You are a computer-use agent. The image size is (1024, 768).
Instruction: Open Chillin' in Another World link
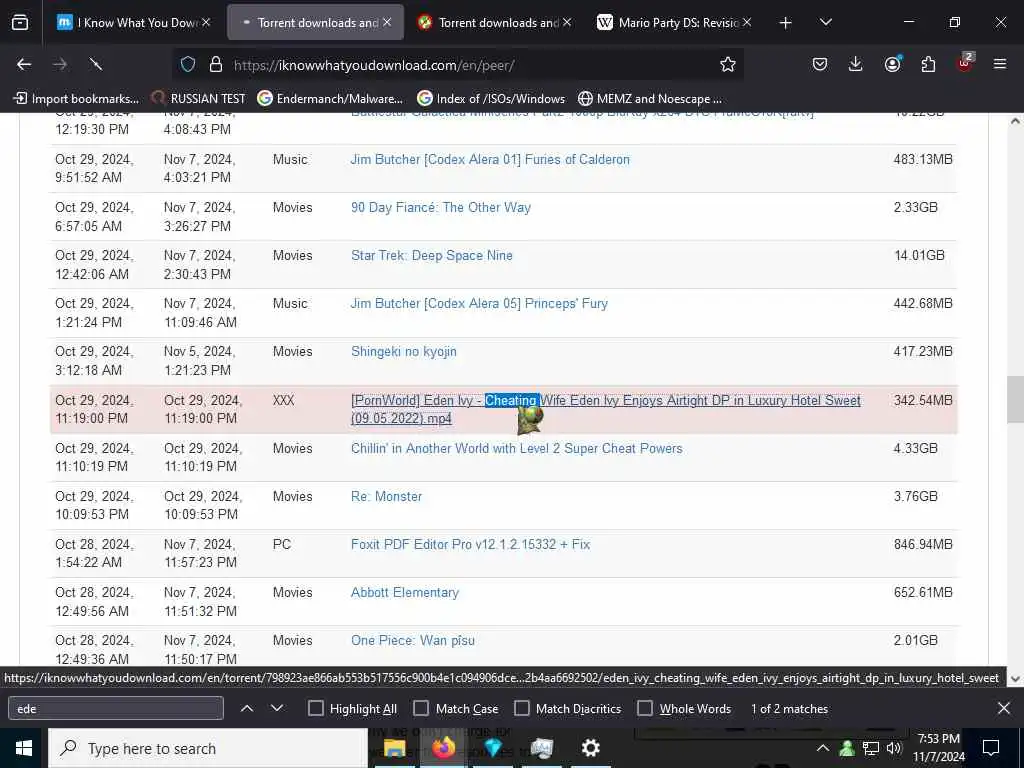(x=517, y=448)
